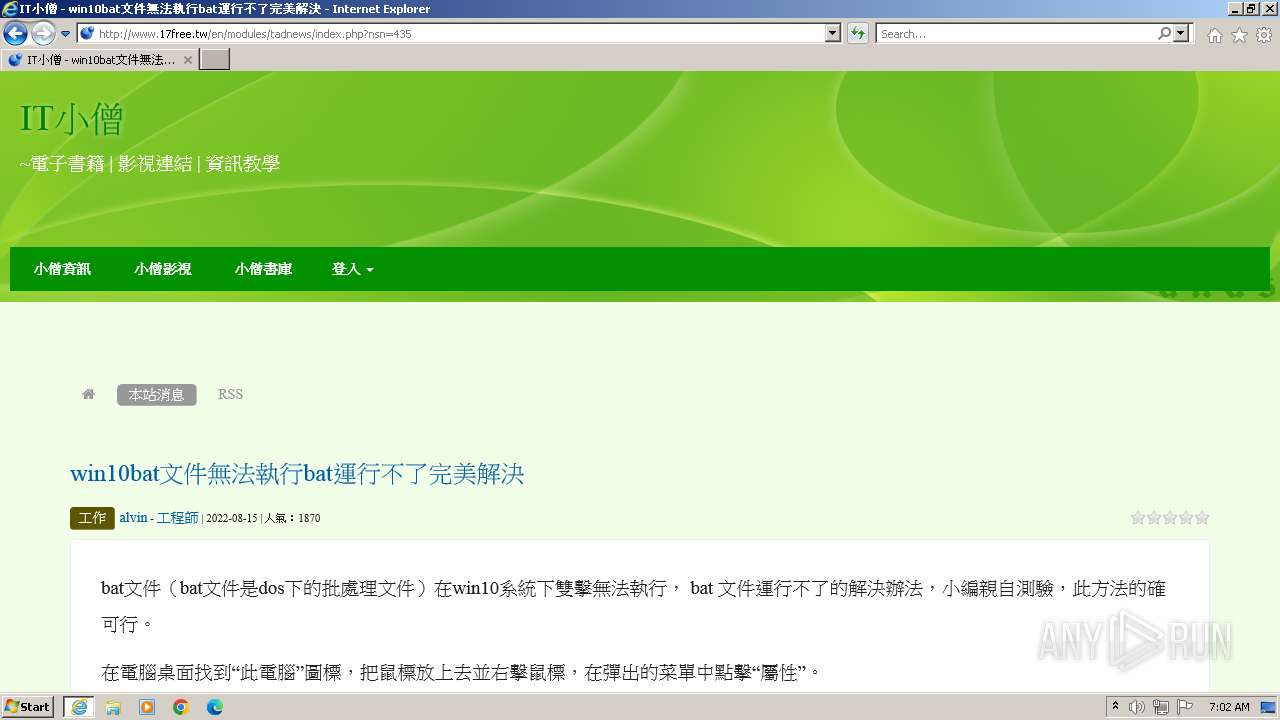
Task: Open the search provider dropdown
Action: [1182, 33]
